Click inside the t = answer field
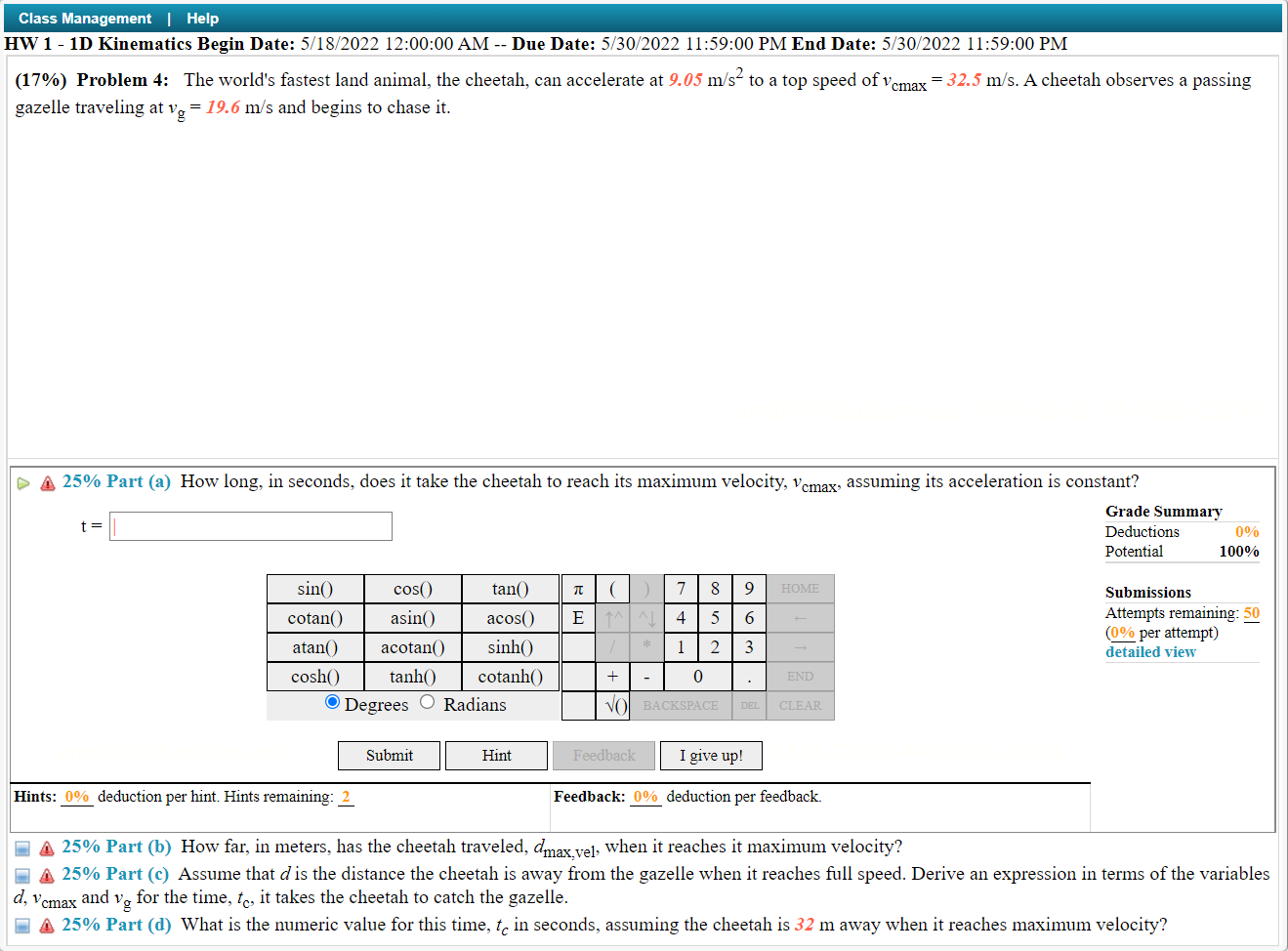This screenshot has width=1288, height=951. tap(249, 525)
